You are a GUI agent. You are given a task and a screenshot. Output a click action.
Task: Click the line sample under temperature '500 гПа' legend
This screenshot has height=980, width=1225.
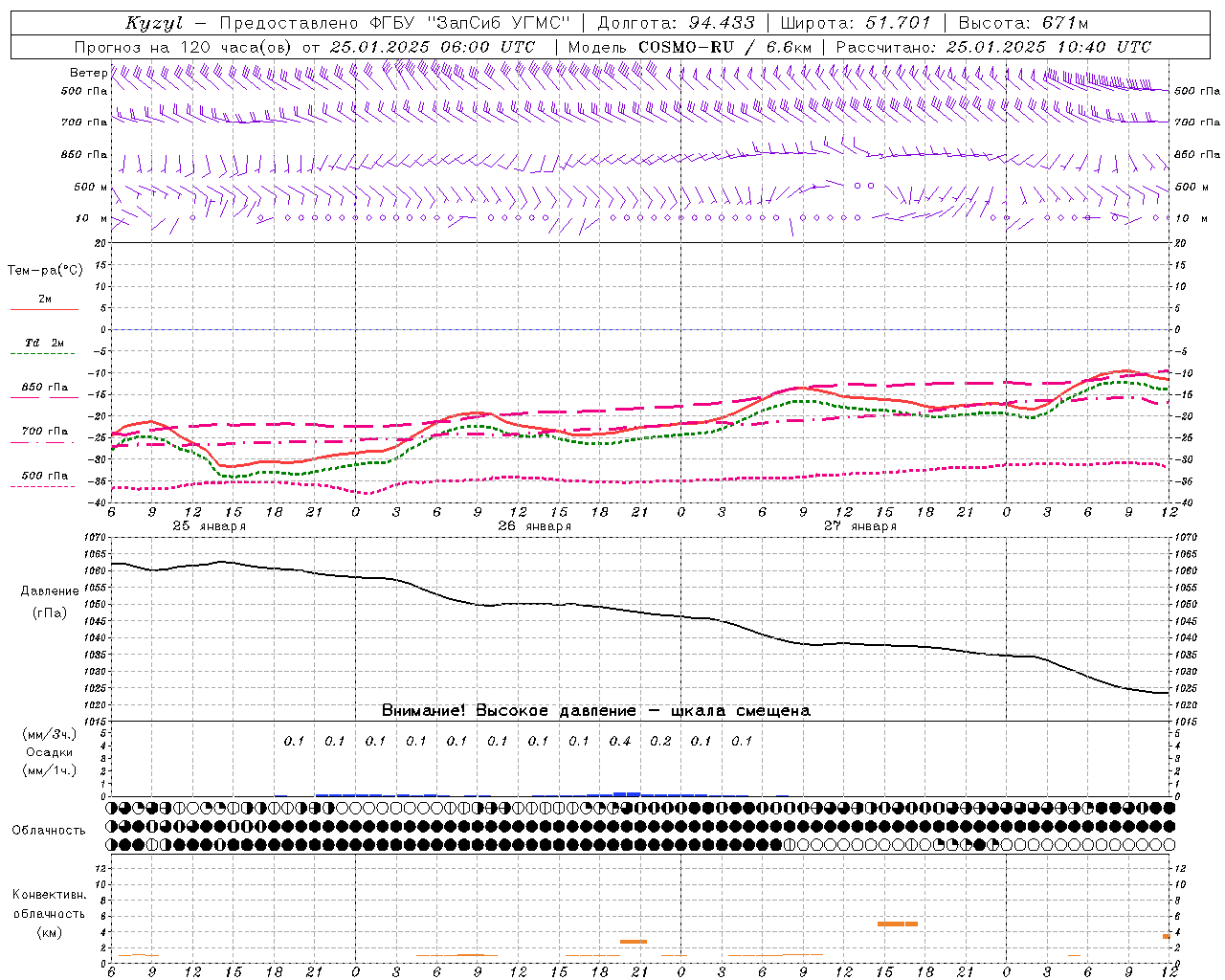point(43,486)
